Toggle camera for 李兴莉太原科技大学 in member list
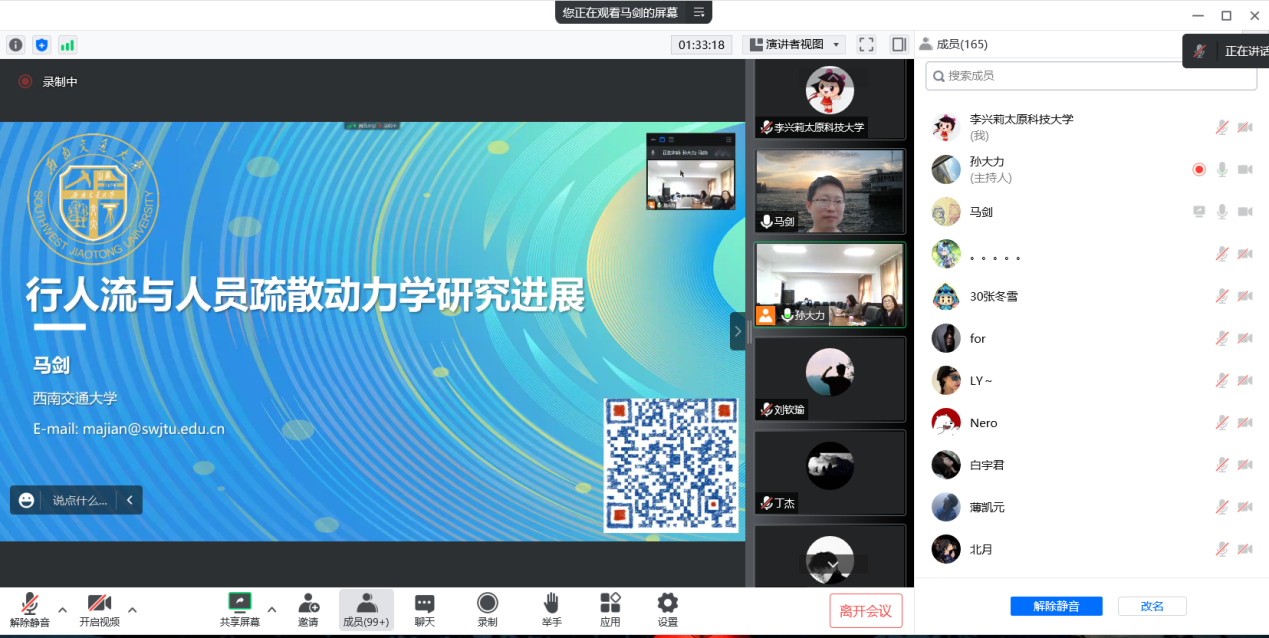The image size is (1269, 638). (1245, 127)
